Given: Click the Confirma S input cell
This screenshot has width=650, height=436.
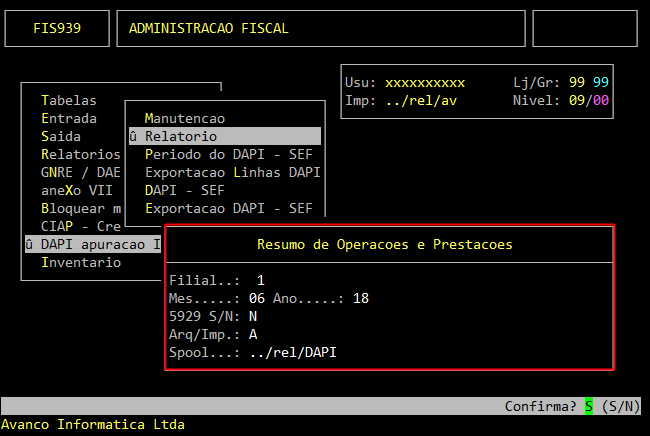Looking at the screenshot, I should (589, 406).
